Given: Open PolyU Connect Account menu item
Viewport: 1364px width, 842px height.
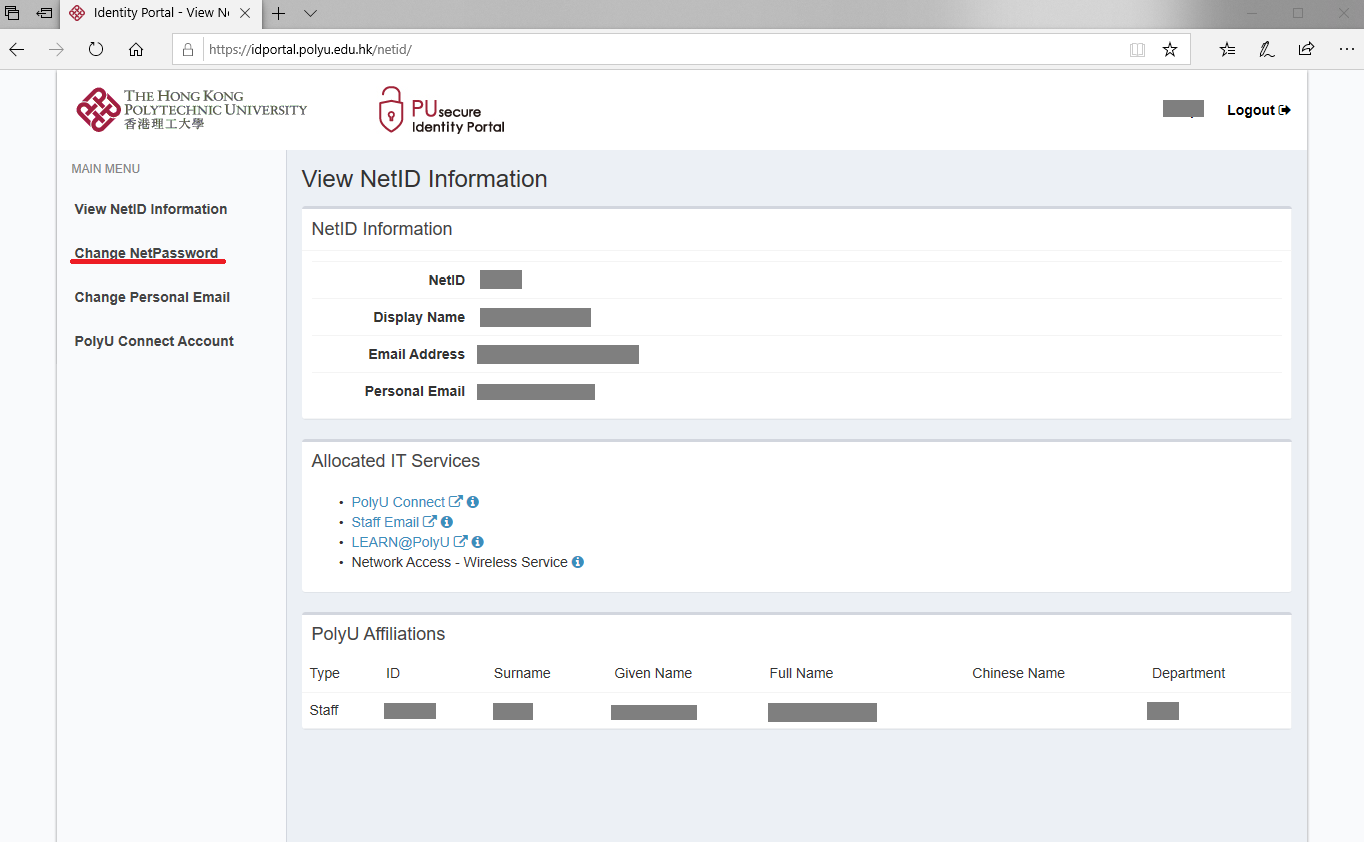Looking at the screenshot, I should pos(154,341).
